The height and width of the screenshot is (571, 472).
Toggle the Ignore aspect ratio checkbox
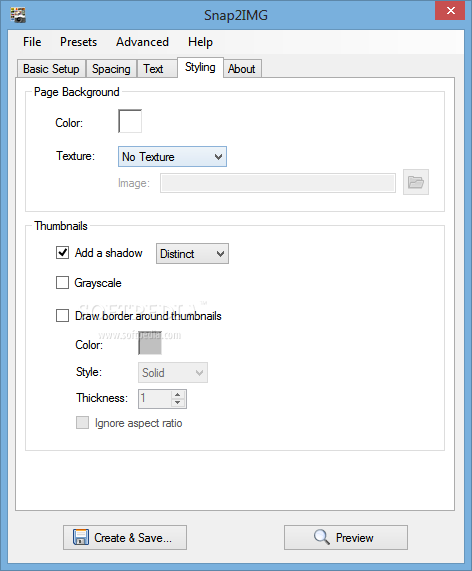[82, 423]
